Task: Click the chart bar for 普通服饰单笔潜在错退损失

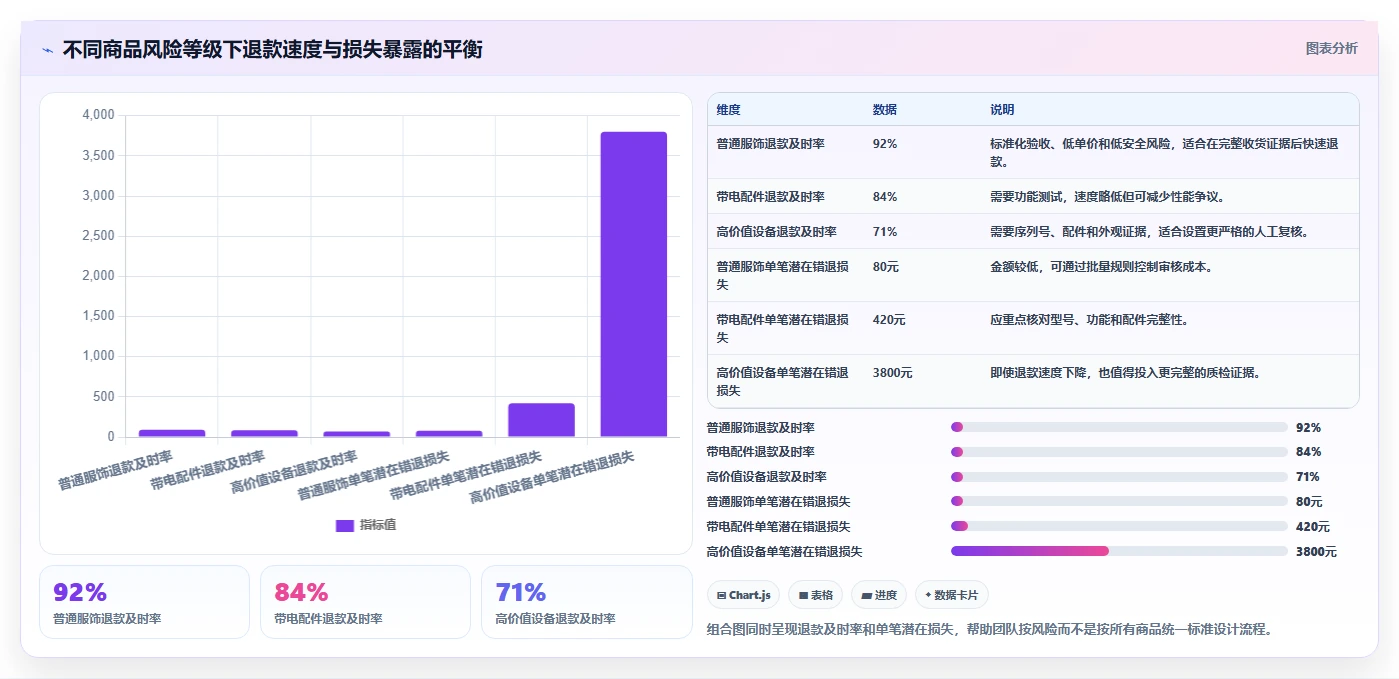Action: 449,434
